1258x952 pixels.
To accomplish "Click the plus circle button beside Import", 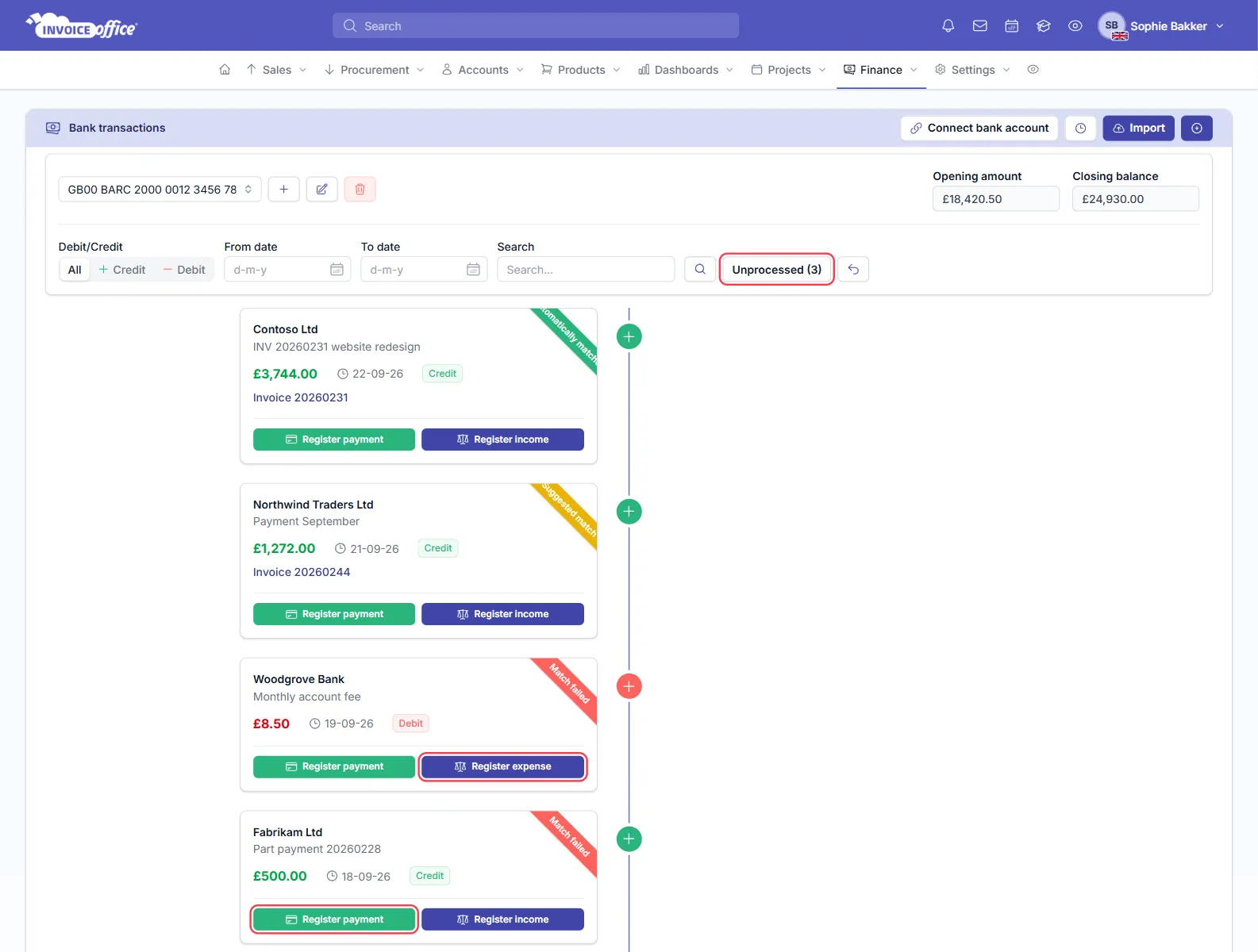I will 1196,129.
